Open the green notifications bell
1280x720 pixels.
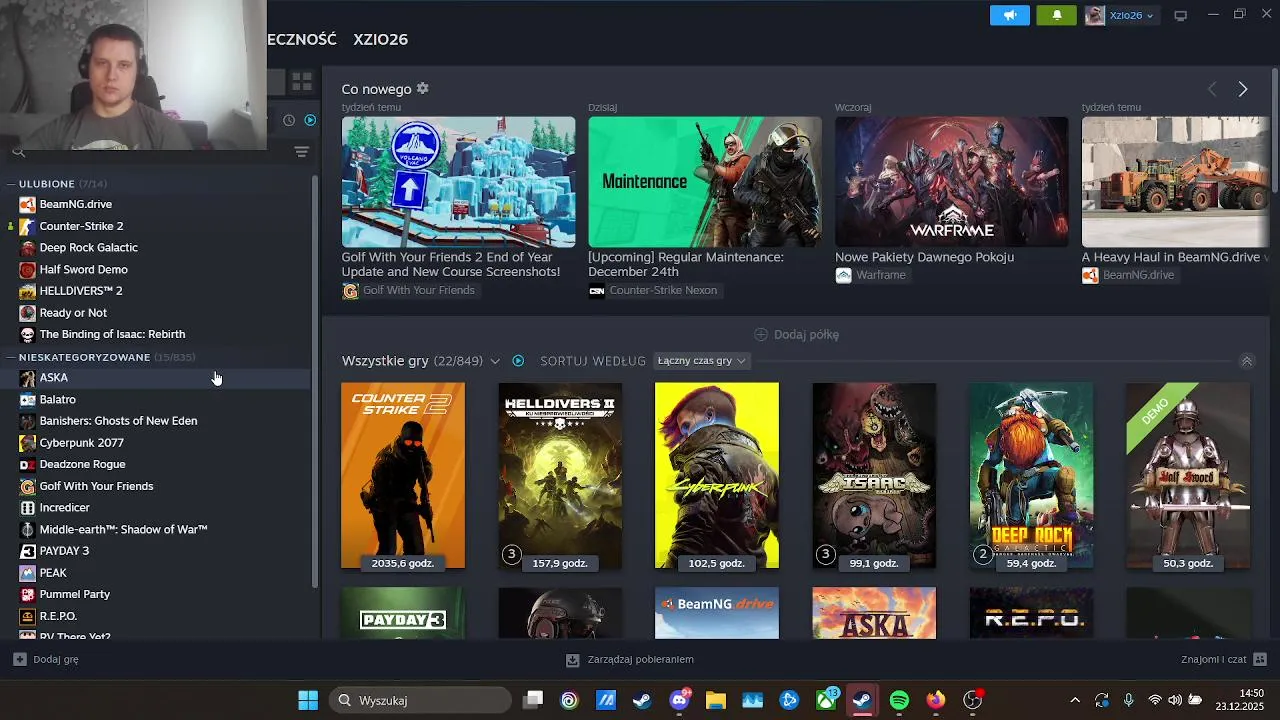pyautogui.click(x=1057, y=15)
